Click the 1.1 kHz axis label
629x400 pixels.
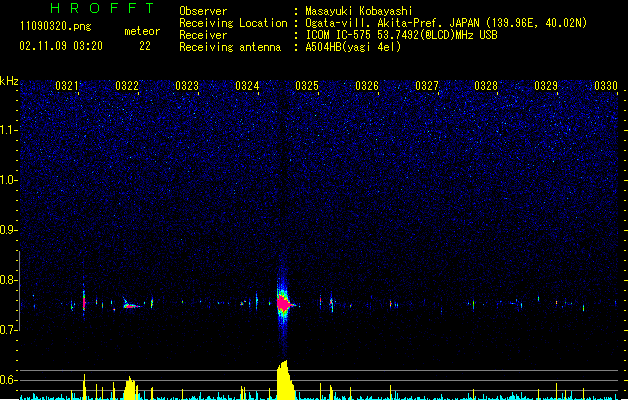pyautogui.click(x=8, y=130)
